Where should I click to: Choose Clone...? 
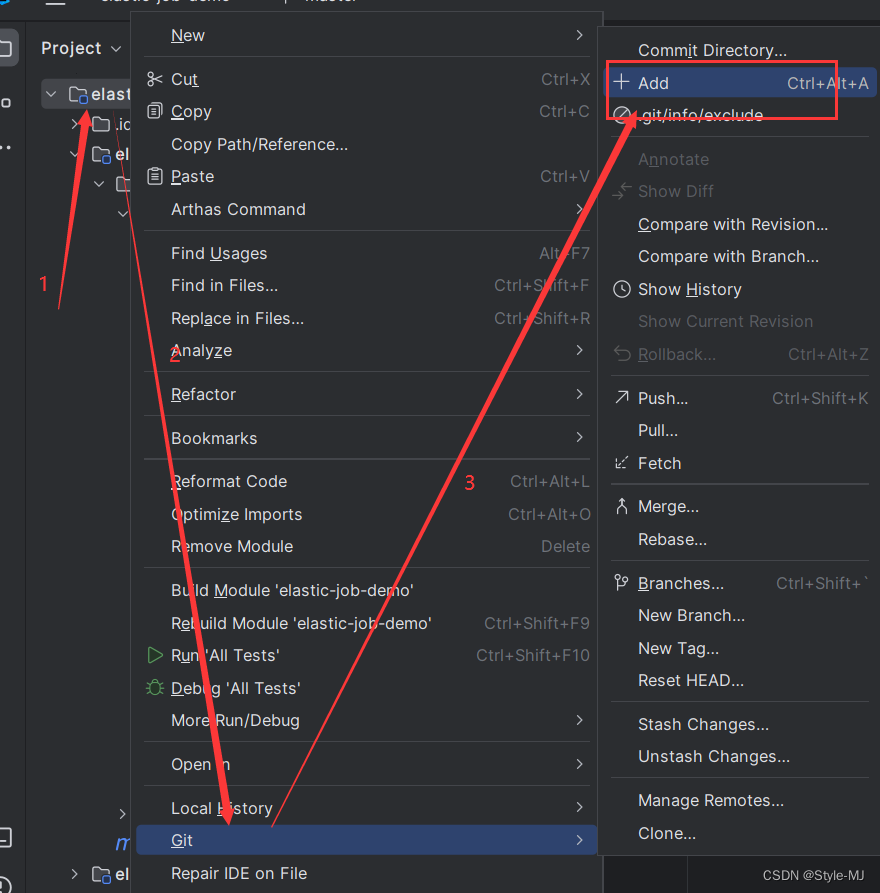point(740,833)
